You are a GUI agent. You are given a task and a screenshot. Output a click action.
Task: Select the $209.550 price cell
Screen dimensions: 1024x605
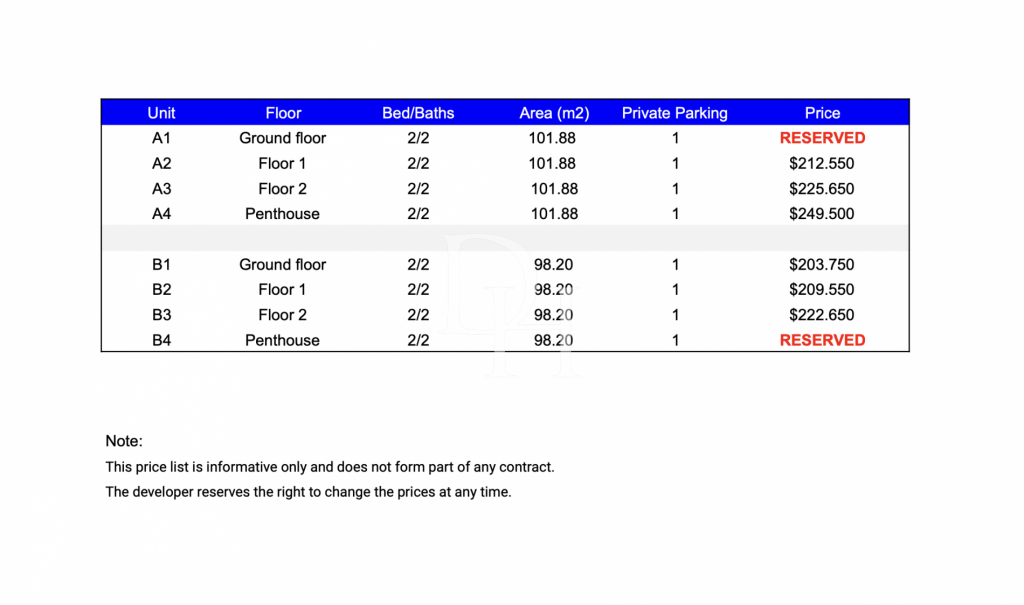point(822,290)
